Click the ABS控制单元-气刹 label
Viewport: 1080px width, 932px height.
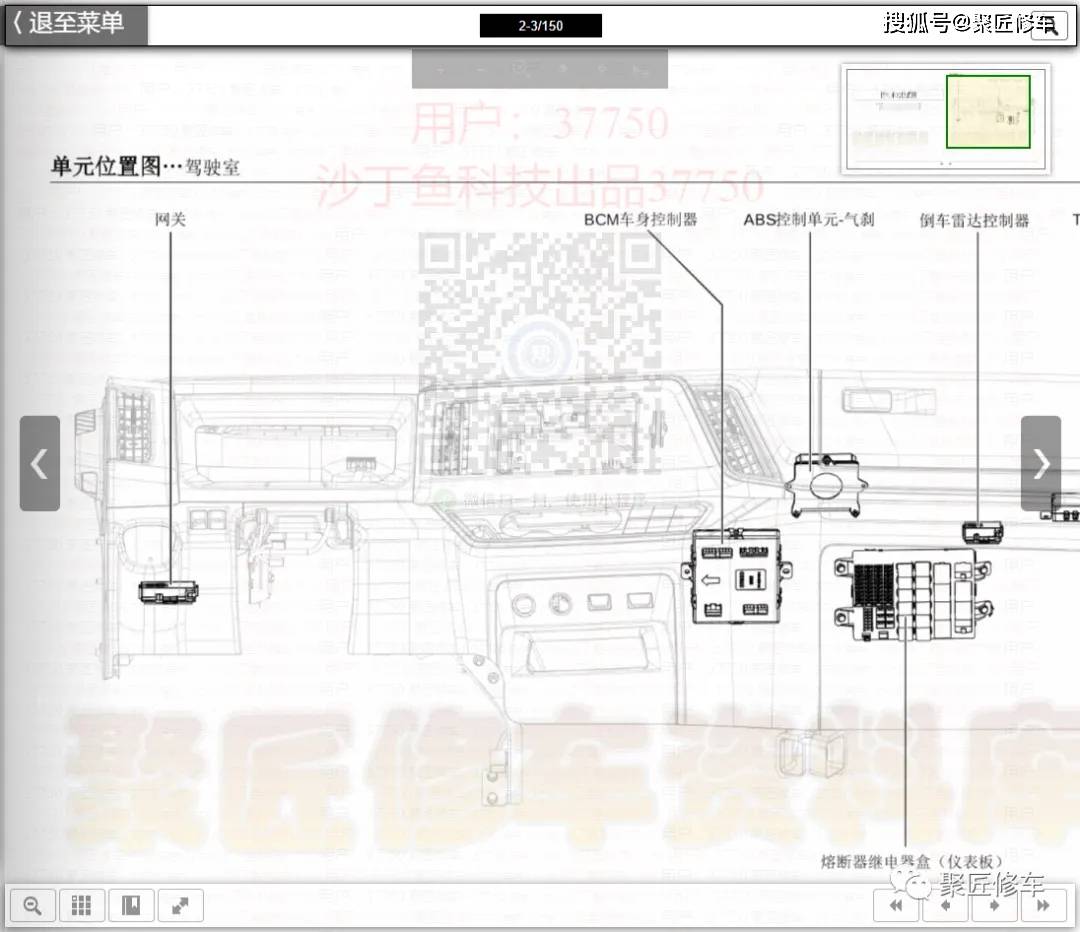[809, 219]
